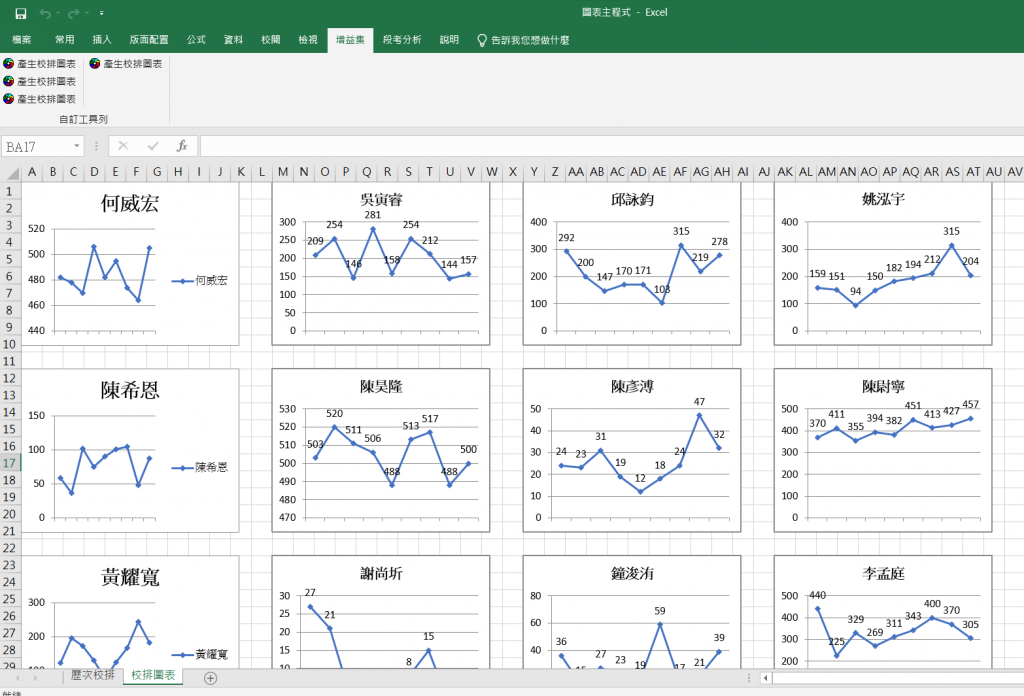1024x696 pixels.
Task: Click the 47 data label in 陳彥溥 chart
Action: (x=699, y=402)
